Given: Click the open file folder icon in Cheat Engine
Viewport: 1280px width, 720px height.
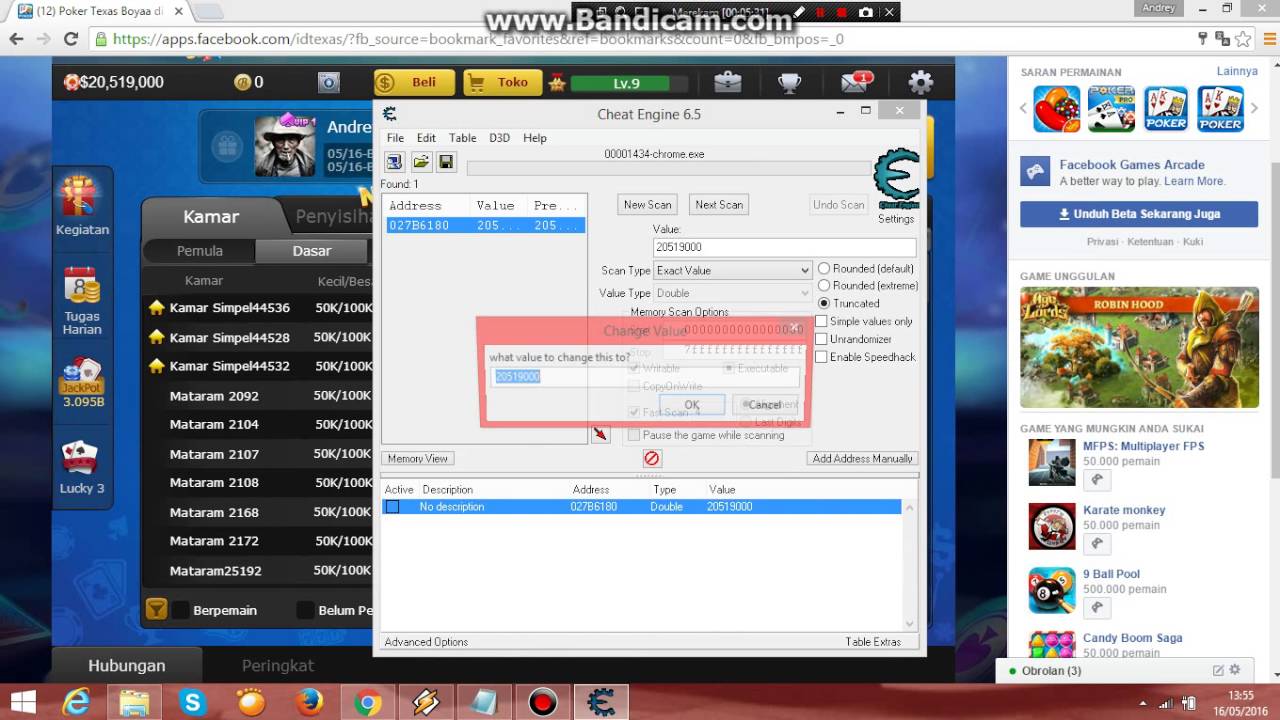Looking at the screenshot, I should [421, 162].
